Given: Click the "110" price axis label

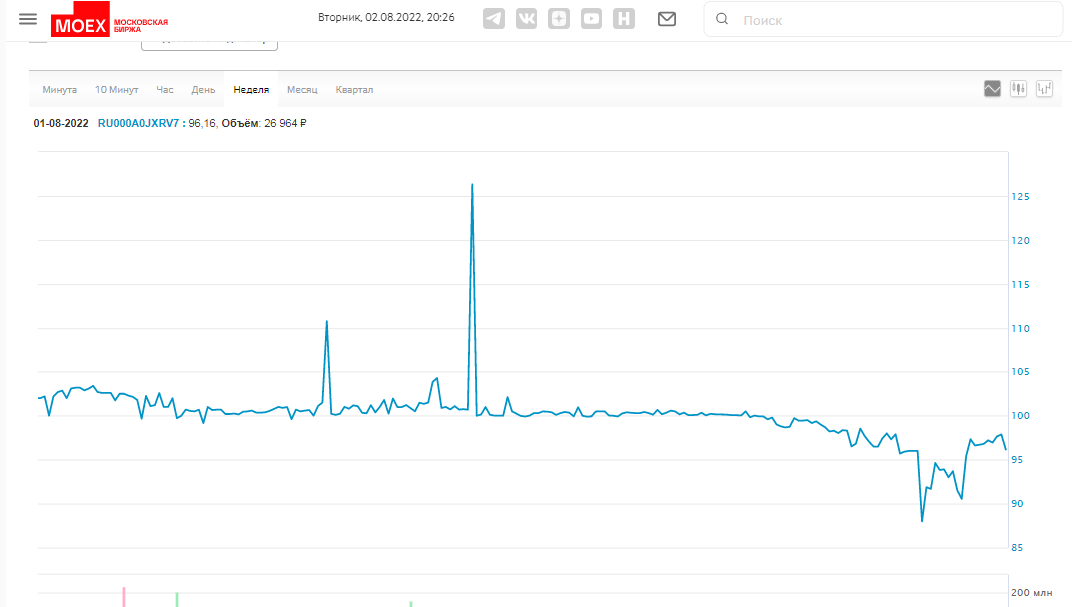Looking at the screenshot, I should [x=1020, y=328].
